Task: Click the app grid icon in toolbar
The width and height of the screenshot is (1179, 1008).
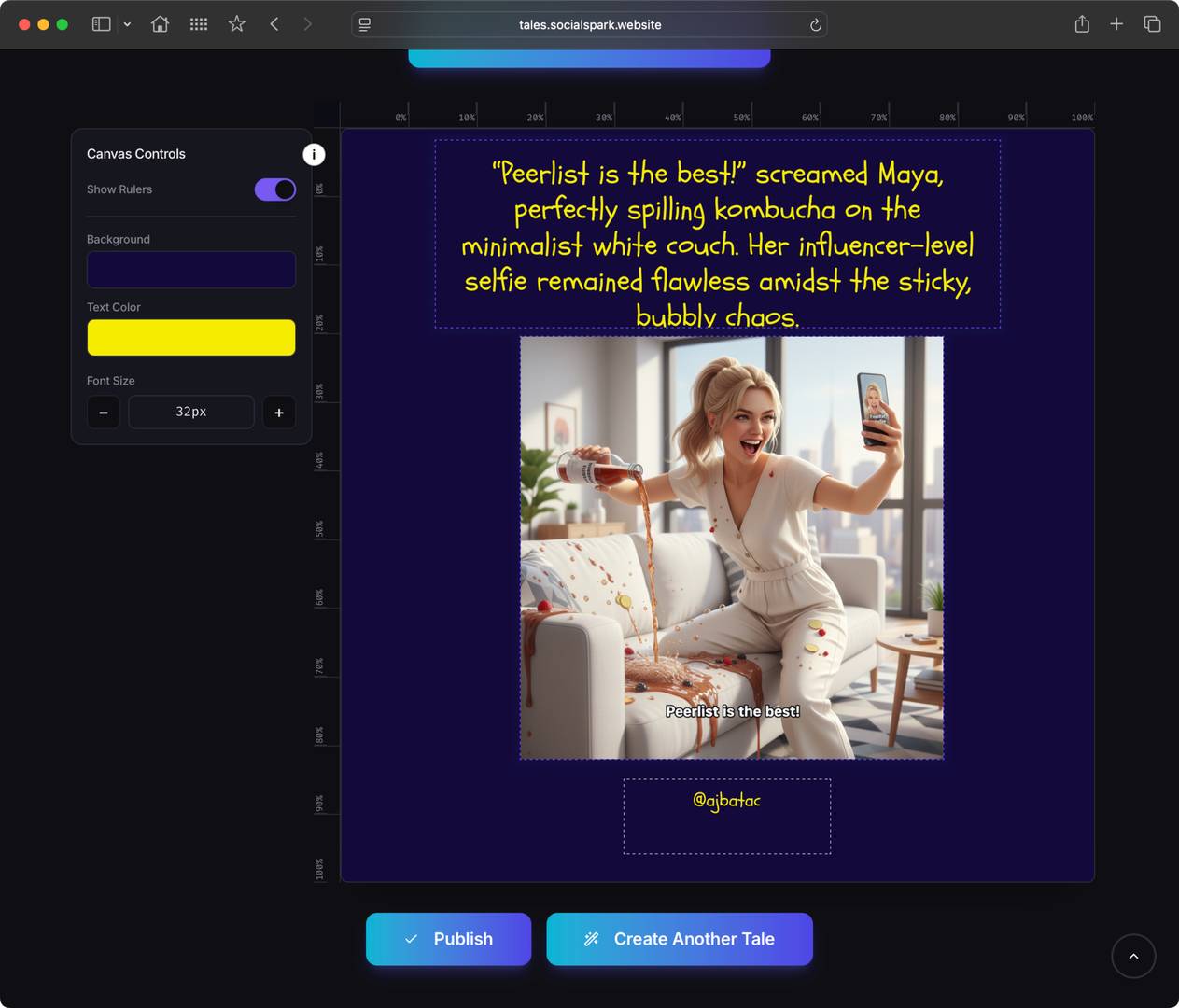Action: (x=198, y=24)
